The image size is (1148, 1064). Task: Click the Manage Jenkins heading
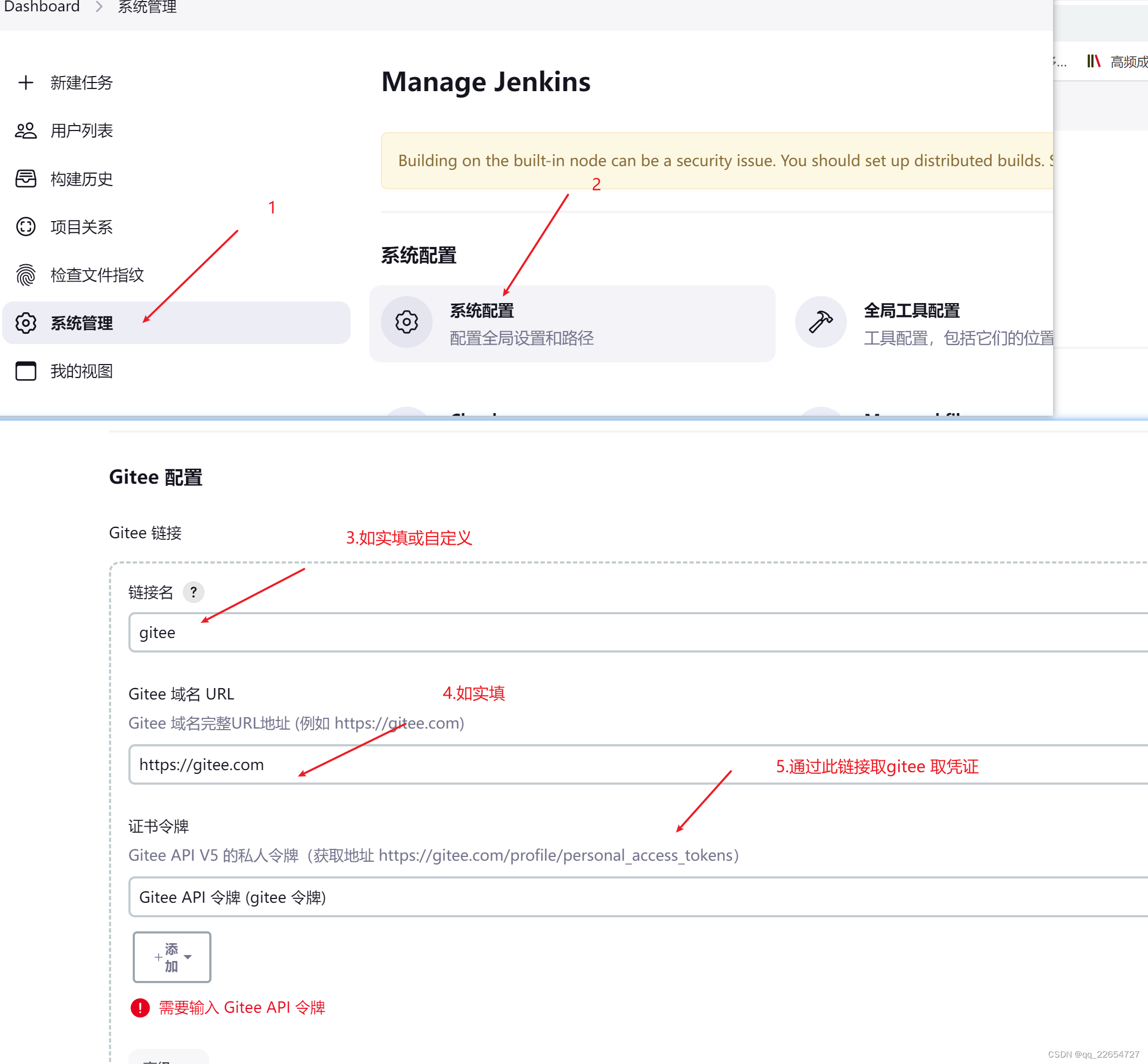(486, 82)
